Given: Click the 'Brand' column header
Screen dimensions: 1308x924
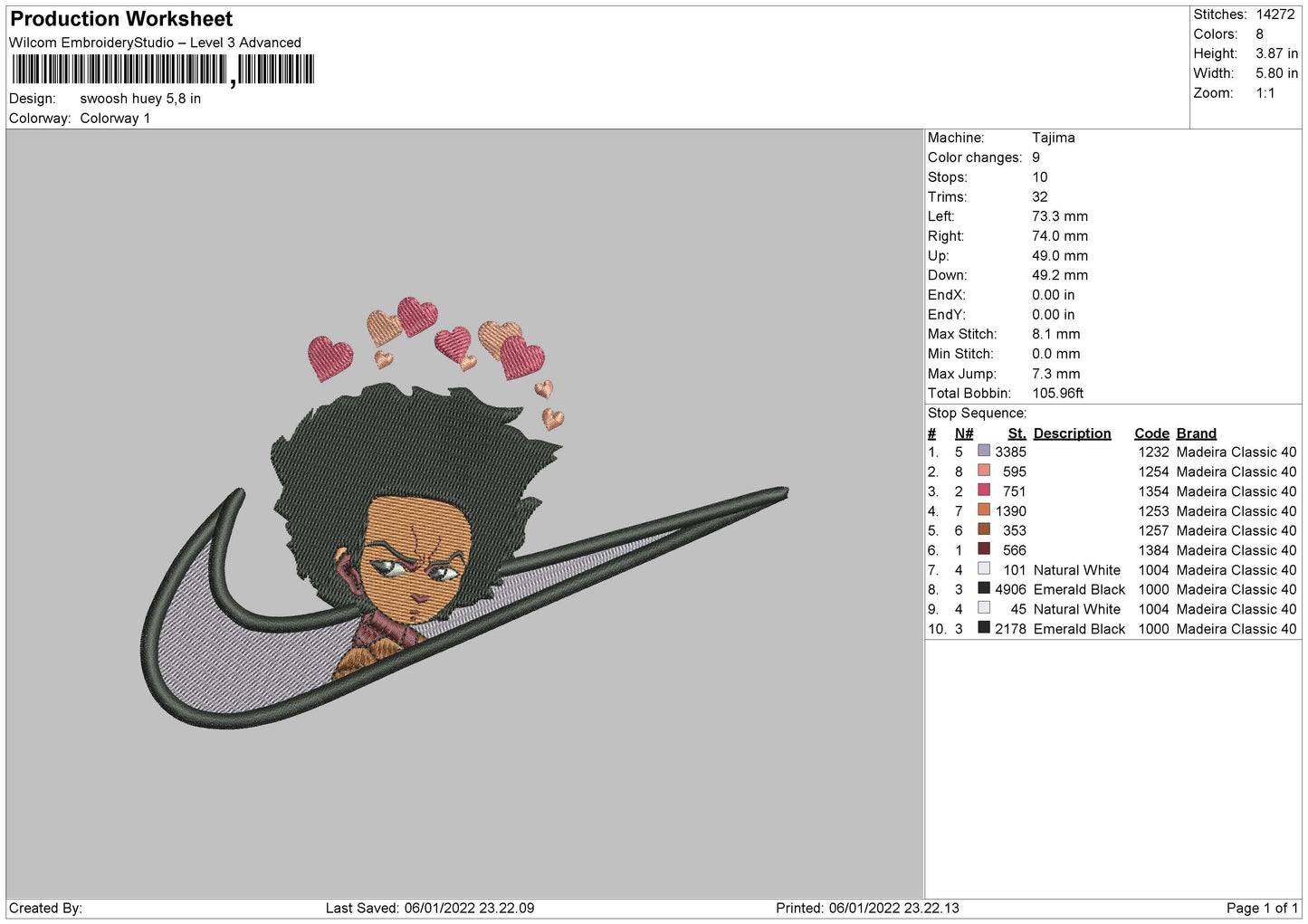Looking at the screenshot, I should [x=1197, y=433].
